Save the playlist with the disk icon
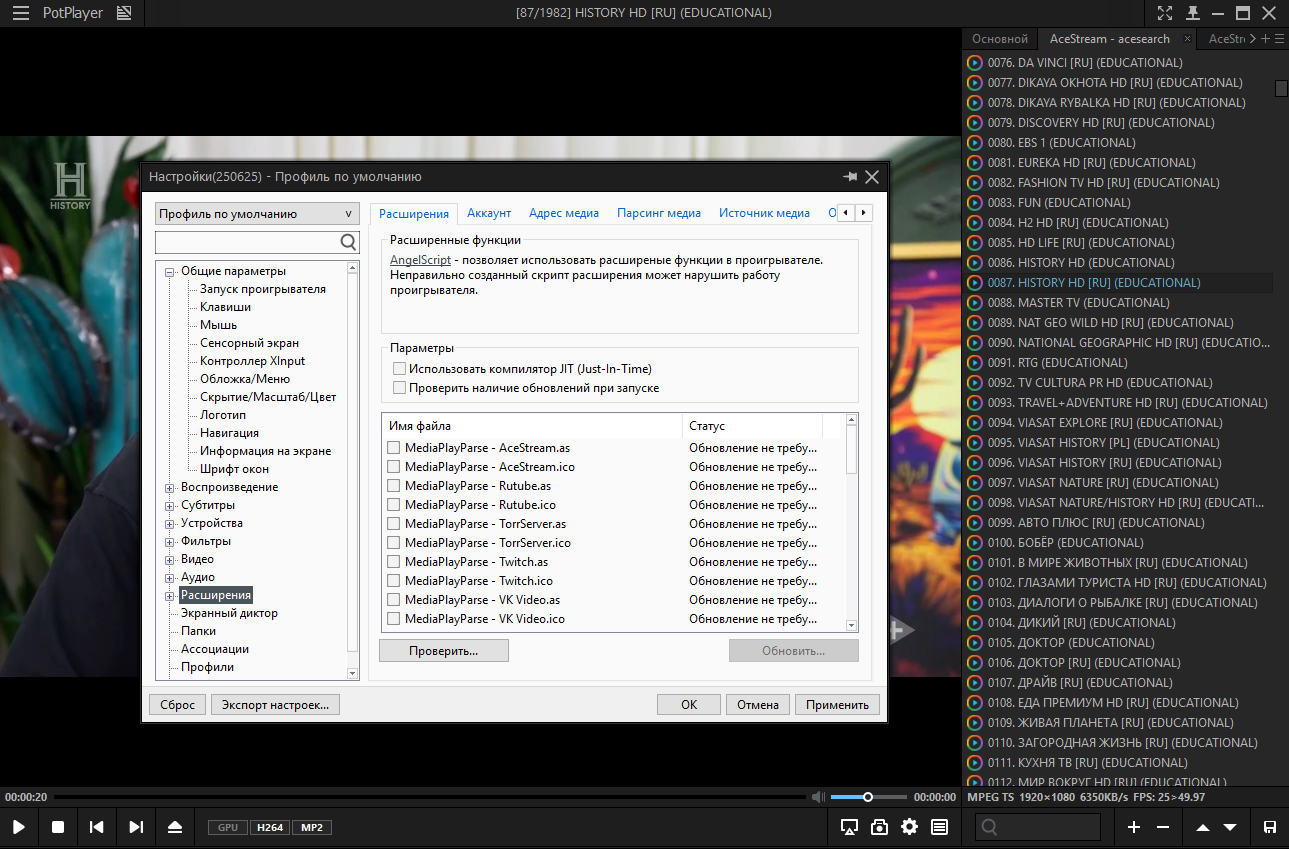Viewport: 1289px width, 849px height. 1270,827
